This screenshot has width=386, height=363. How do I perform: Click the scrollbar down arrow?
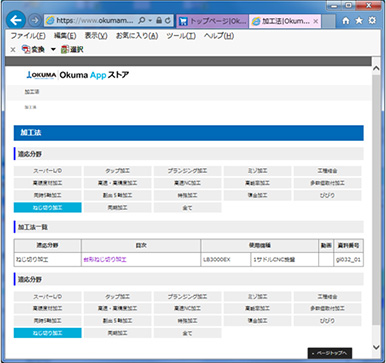pyautogui.click(x=376, y=348)
